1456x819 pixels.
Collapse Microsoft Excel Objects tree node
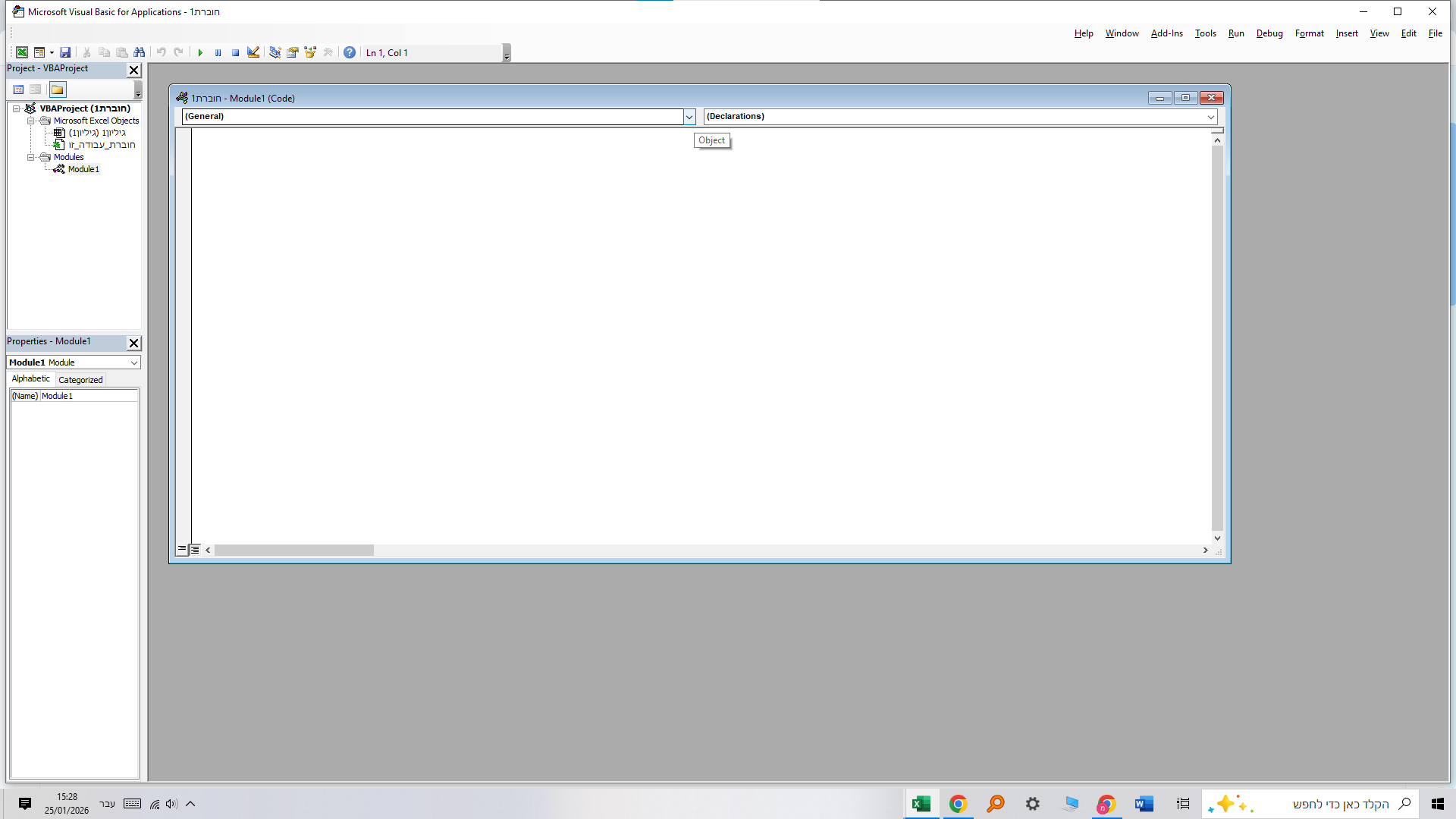tap(31, 121)
